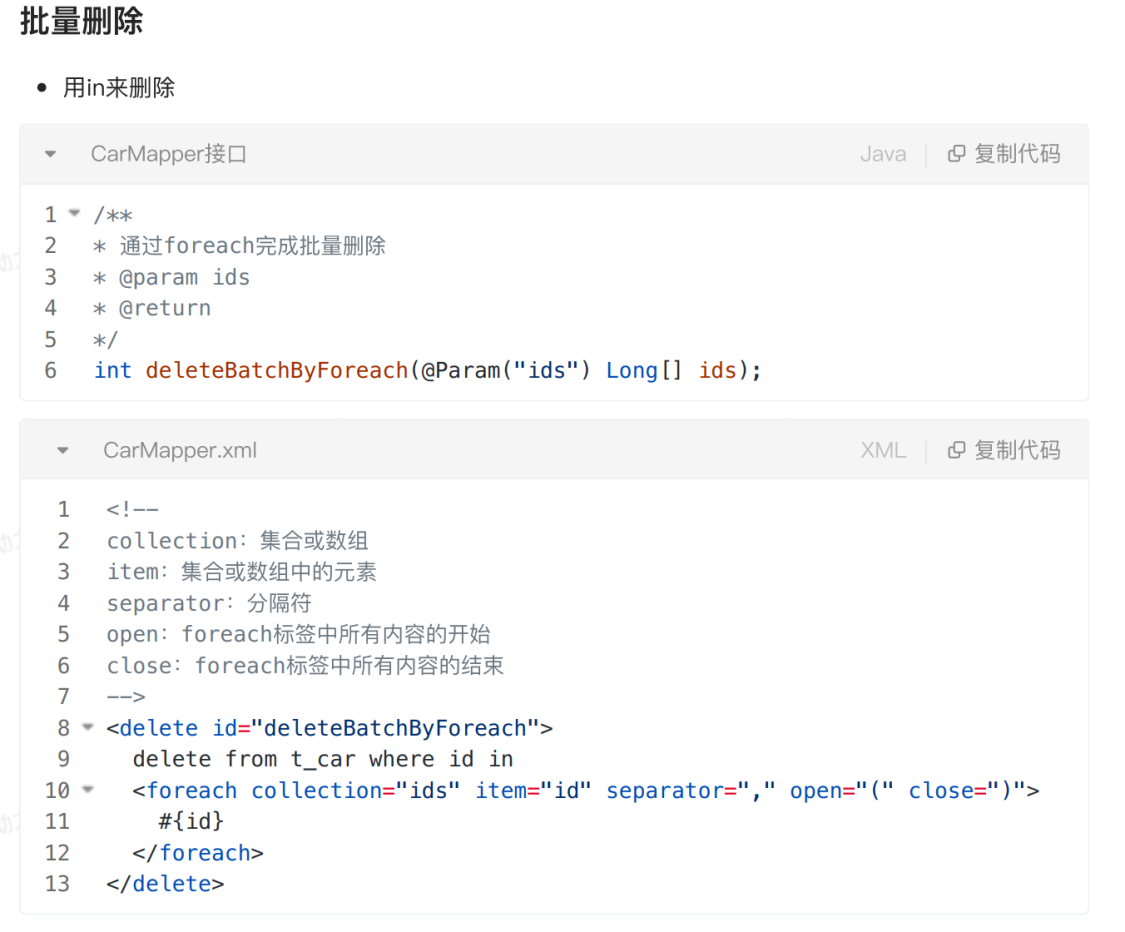Collapse the CarMapper接口 code block
The image size is (1125, 932).
[x=51, y=154]
